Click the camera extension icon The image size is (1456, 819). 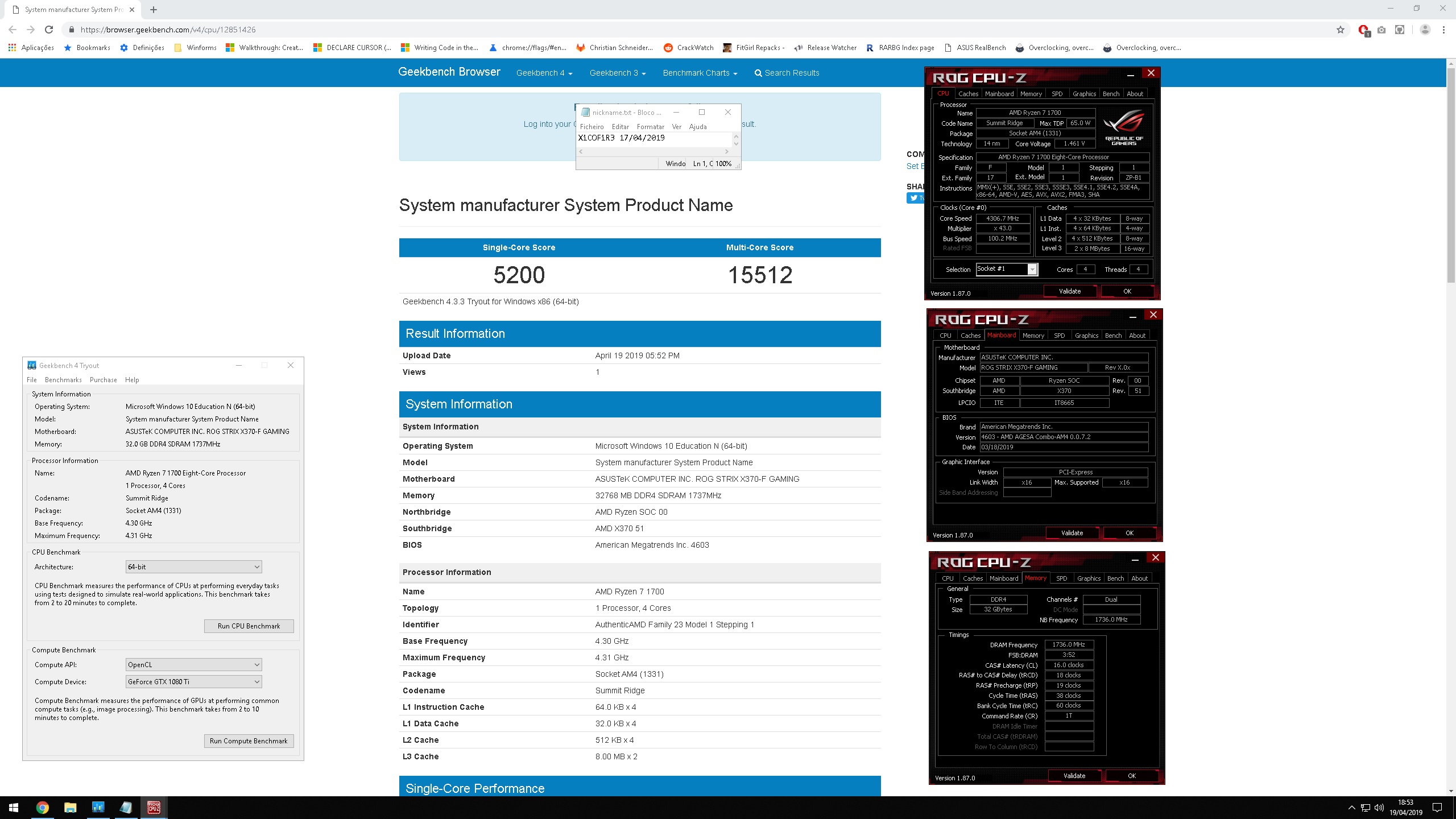(x=1381, y=30)
